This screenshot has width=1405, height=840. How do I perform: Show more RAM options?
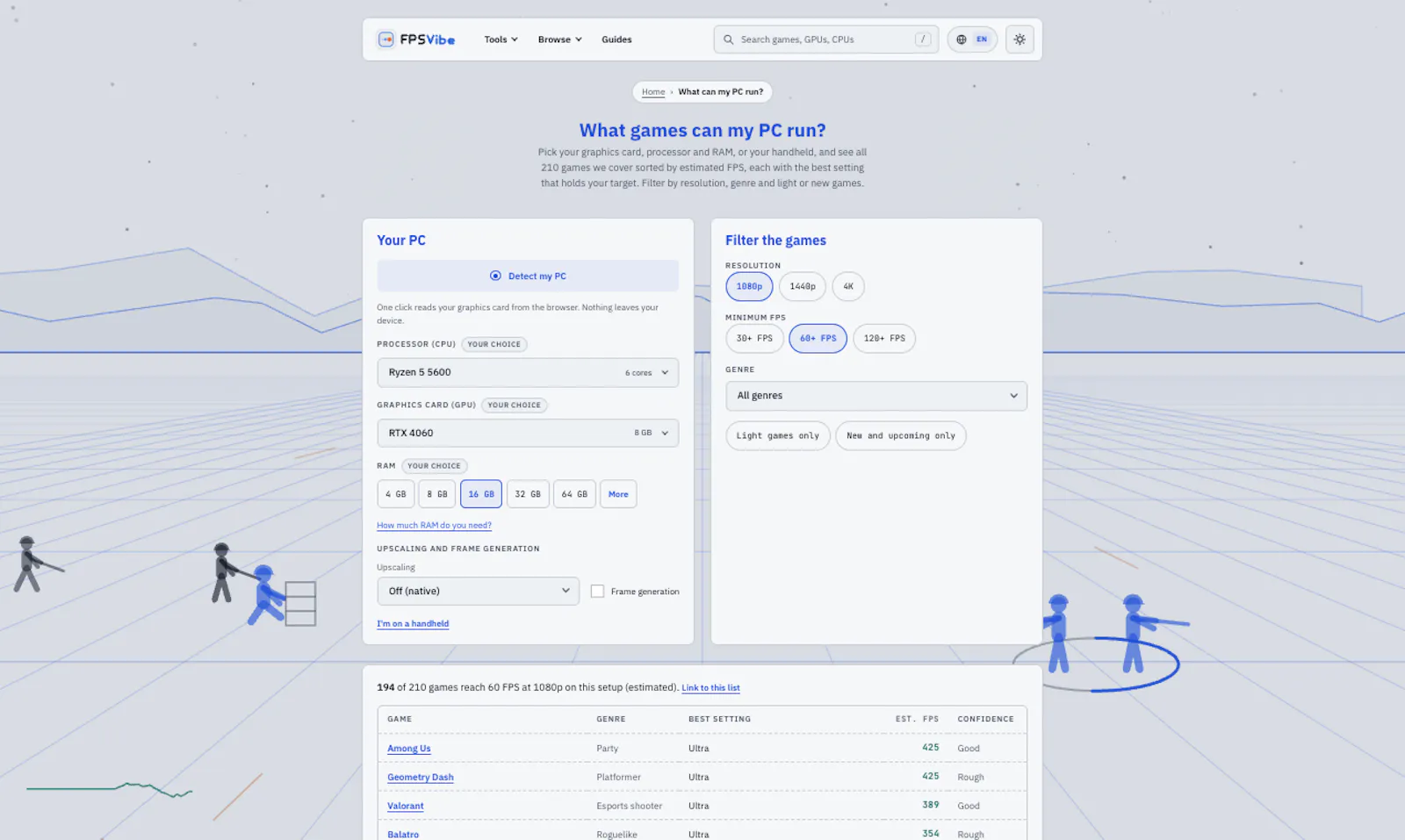618,494
